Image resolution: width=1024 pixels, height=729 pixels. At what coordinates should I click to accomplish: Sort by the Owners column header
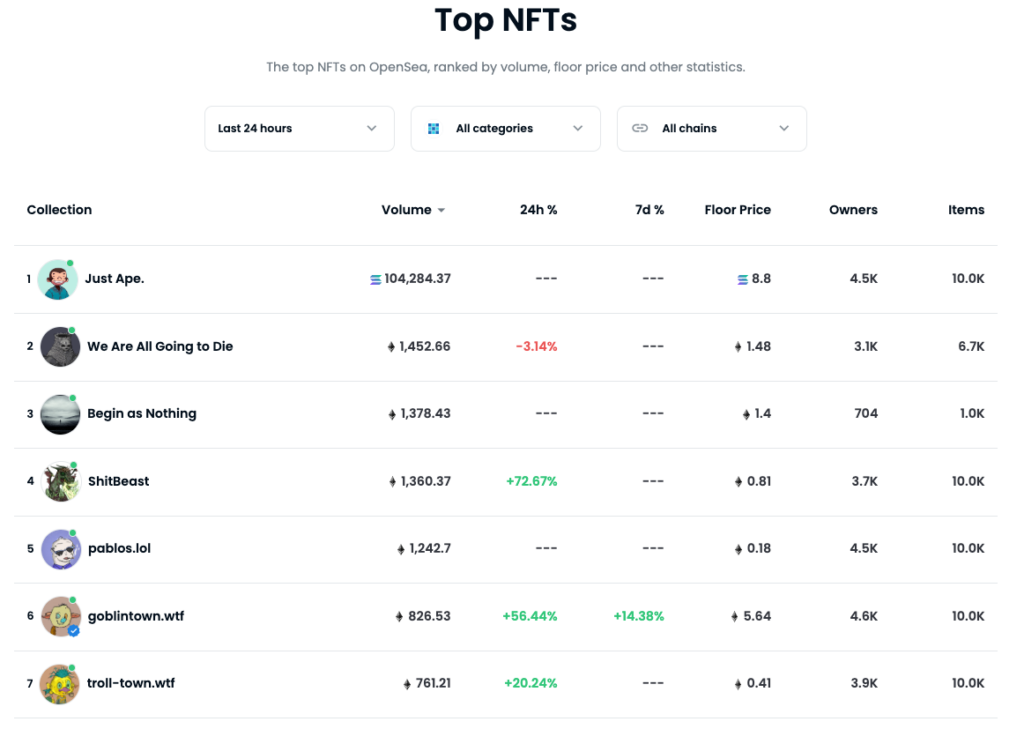(x=853, y=210)
